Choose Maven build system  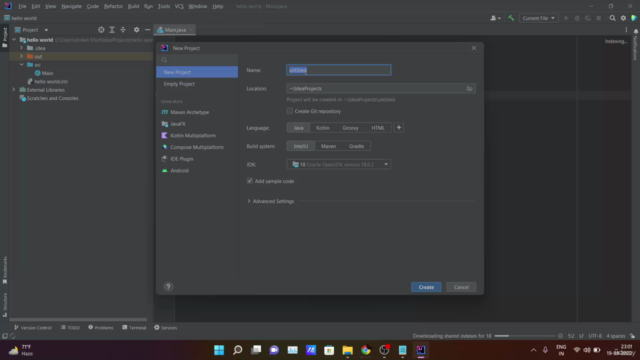point(328,146)
